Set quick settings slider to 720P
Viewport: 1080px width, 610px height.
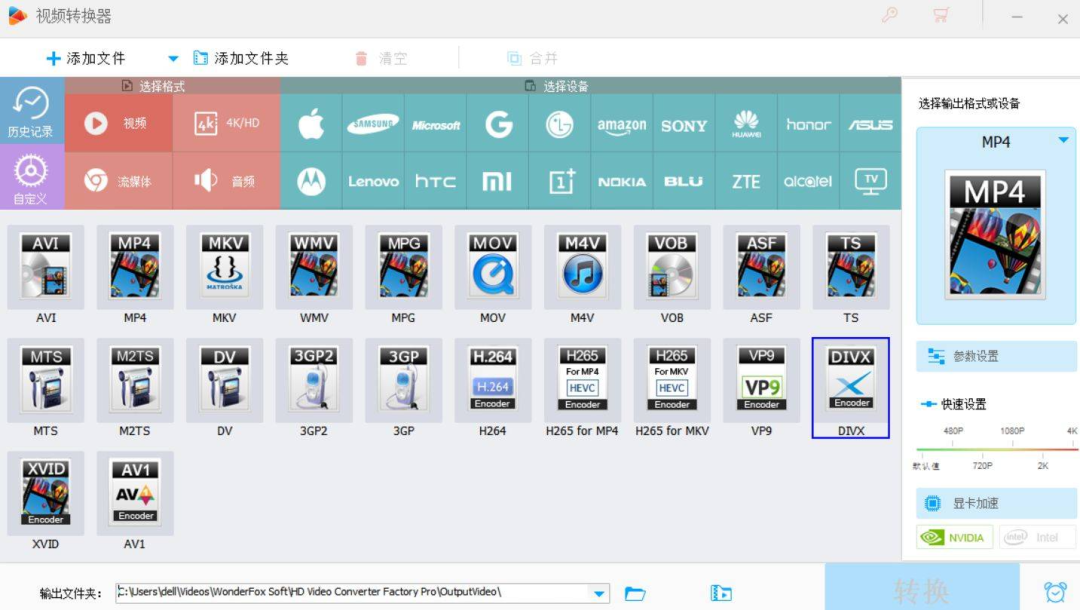(x=980, y=450)
